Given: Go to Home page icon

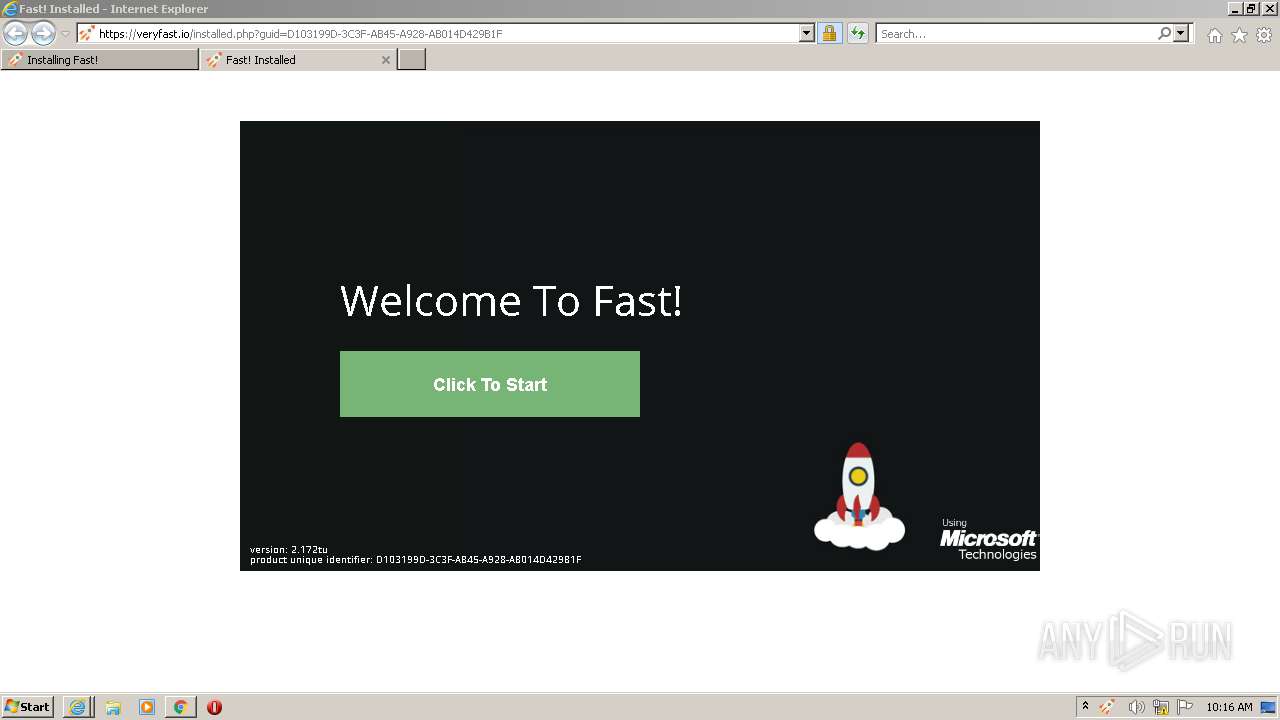Looking at the screenshot, I should tap(1214, 35).
